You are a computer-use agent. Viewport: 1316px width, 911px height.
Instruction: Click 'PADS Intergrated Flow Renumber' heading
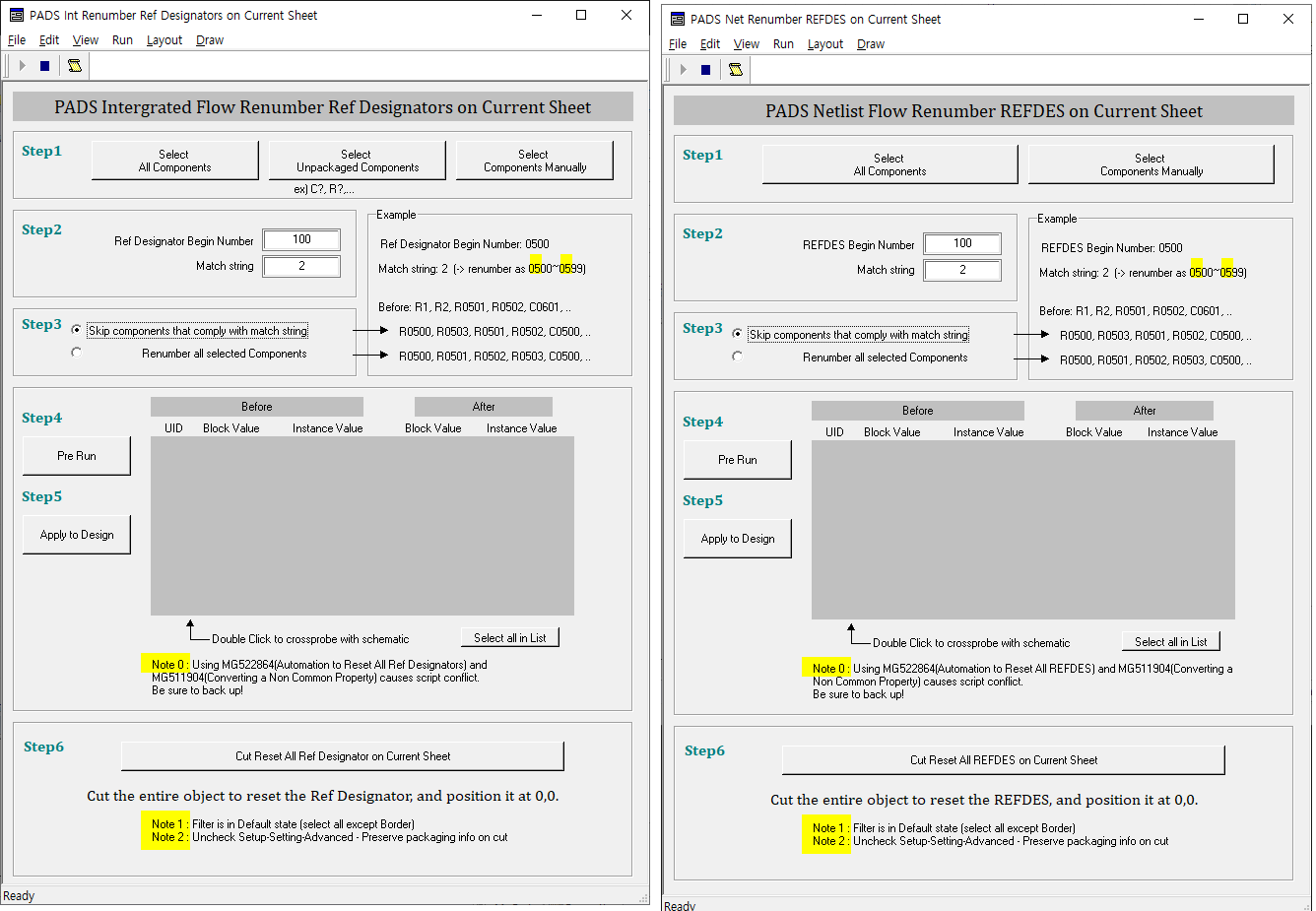(x=322, y=107)
